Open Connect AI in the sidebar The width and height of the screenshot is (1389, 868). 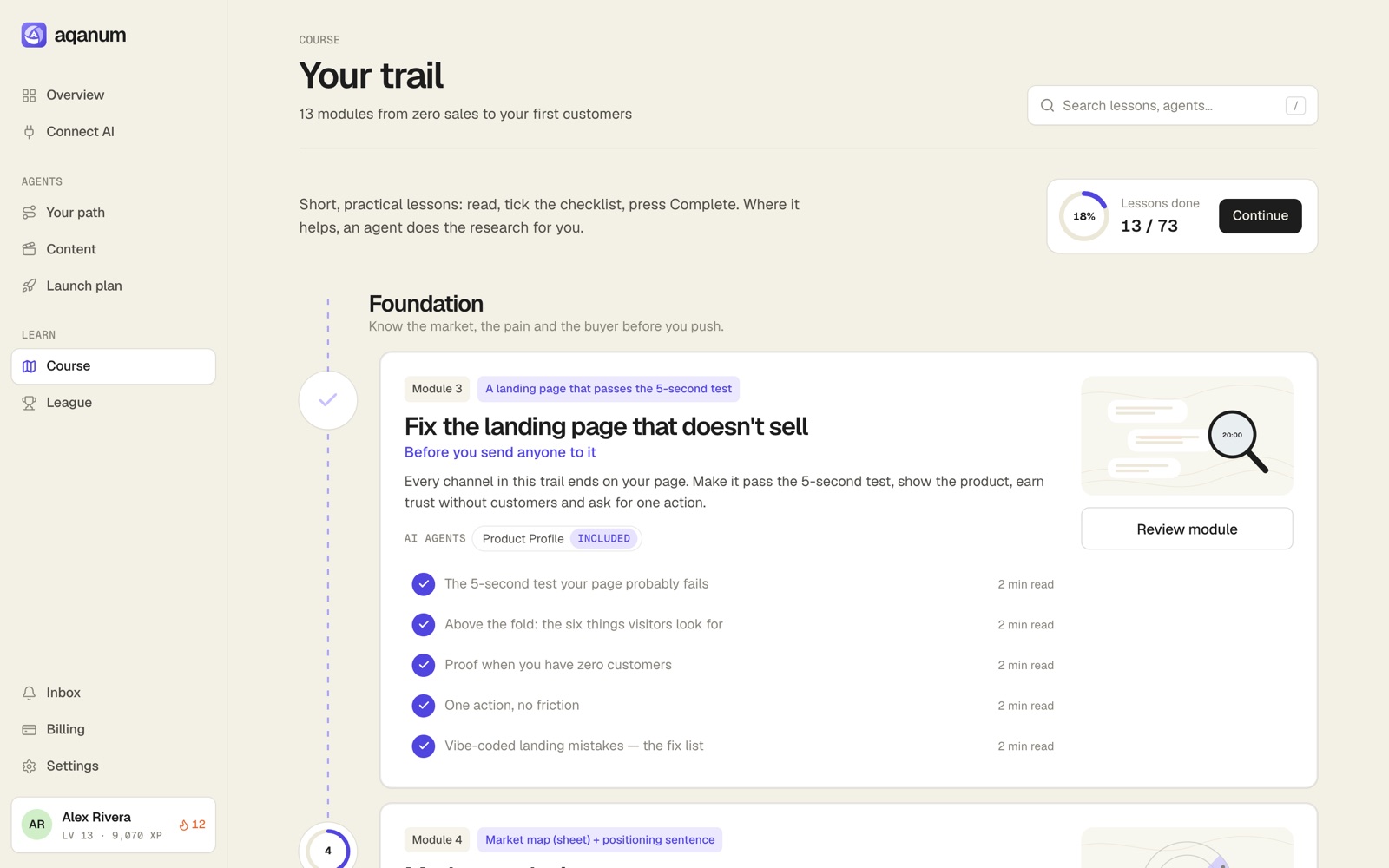point(114,132)
